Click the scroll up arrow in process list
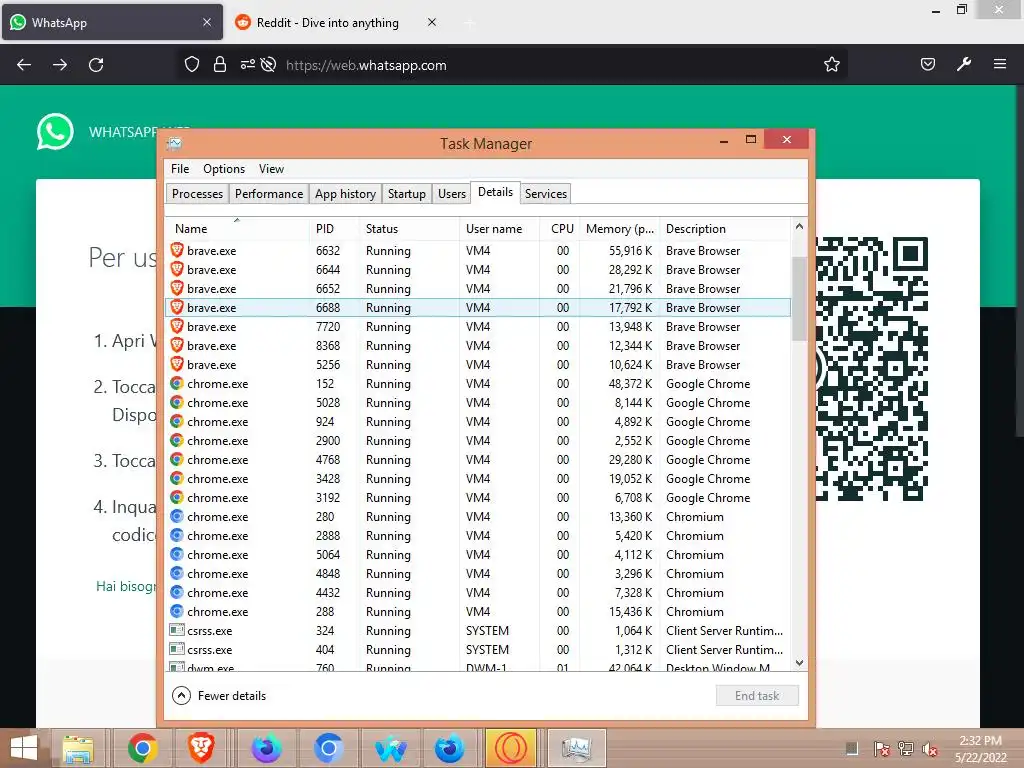 coord(799,227)
